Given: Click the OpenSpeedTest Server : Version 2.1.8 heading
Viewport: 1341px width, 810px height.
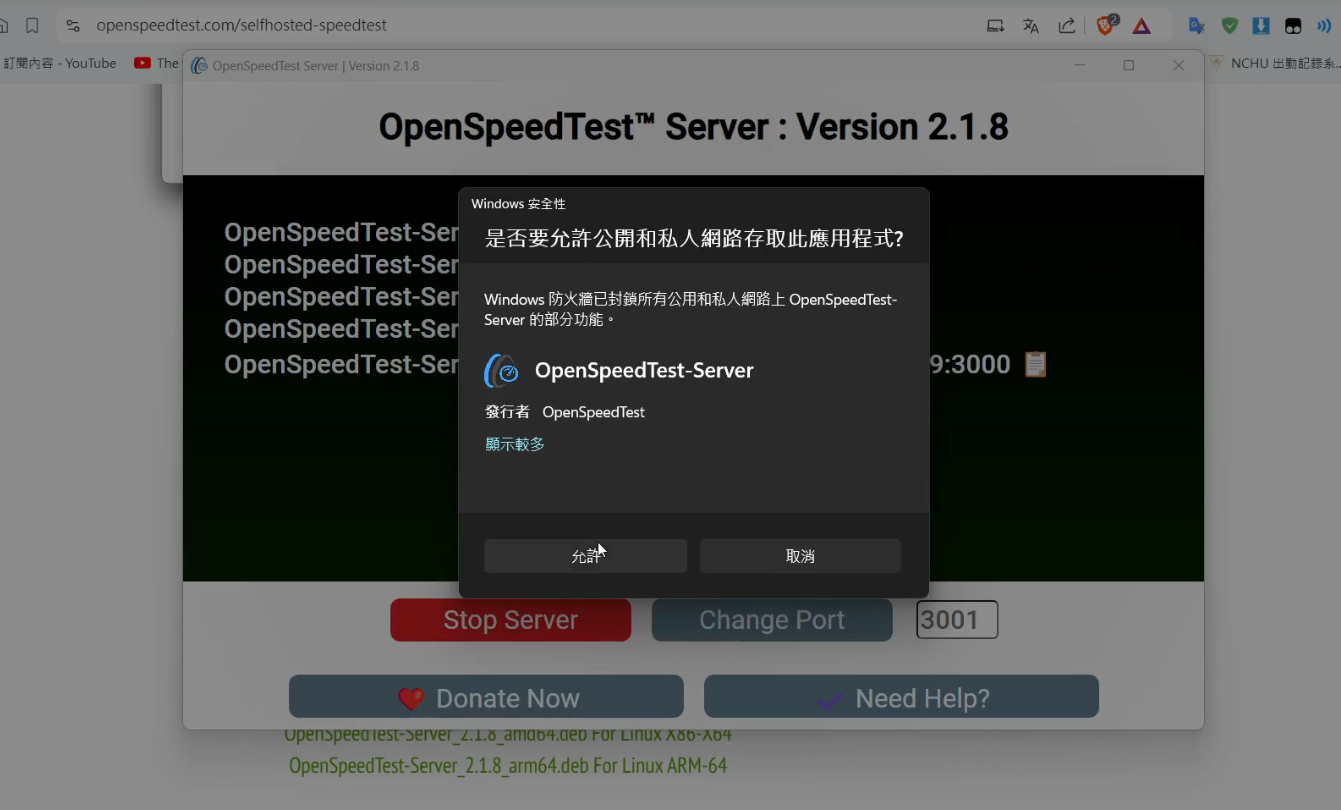Looking at the screenshot, I should coord(693,127).
